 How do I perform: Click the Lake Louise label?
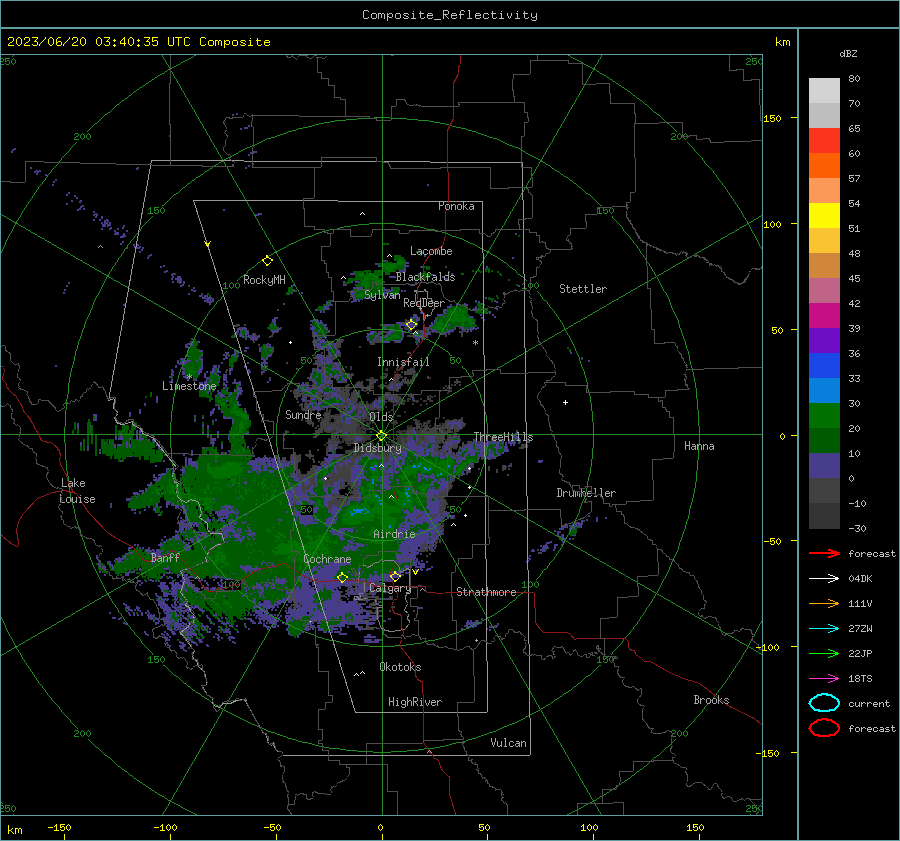click(77, 491)
